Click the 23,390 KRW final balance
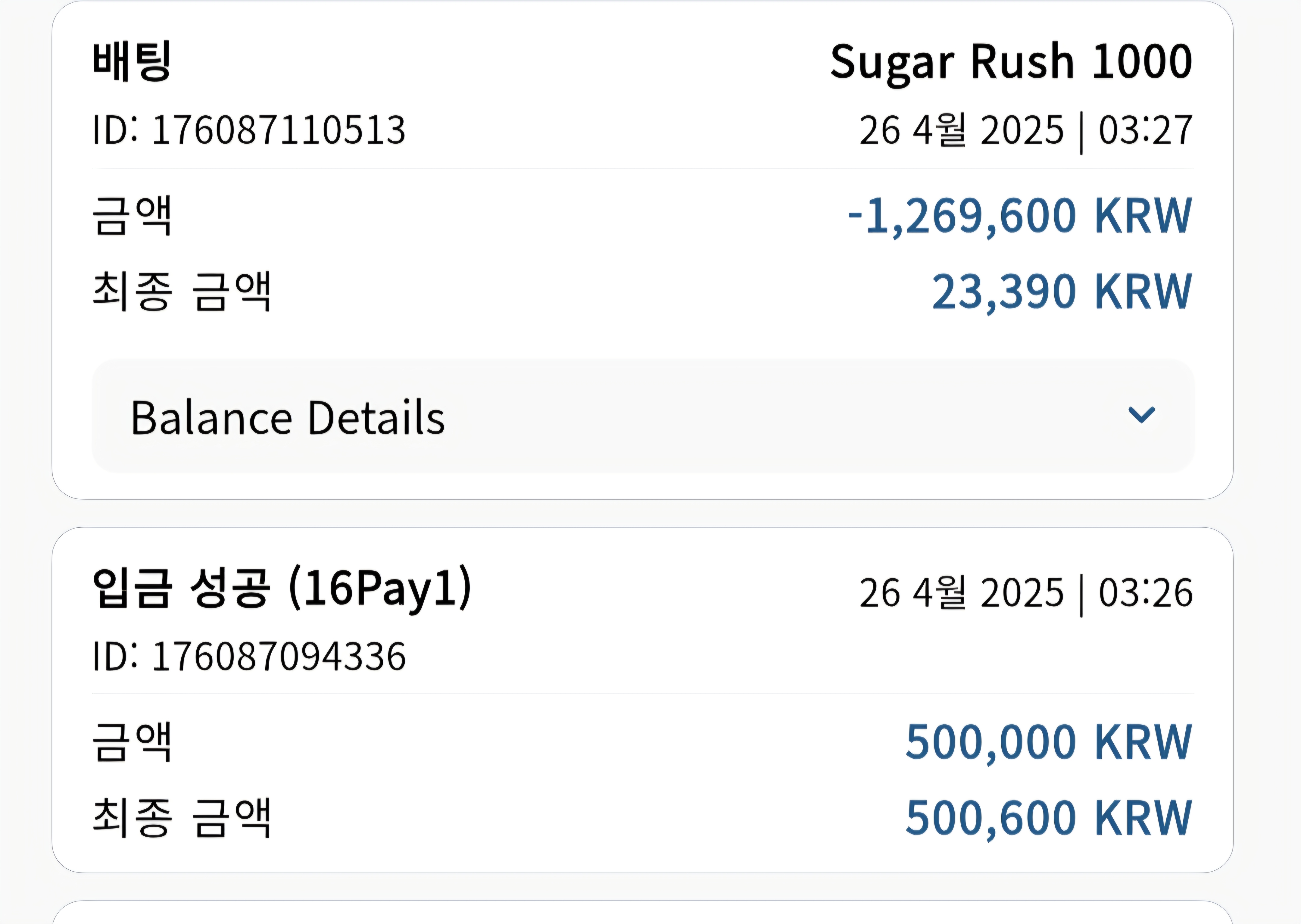Image resolution: width=1301 pixels, height=924 pixels. click(x=1062, y=292)
